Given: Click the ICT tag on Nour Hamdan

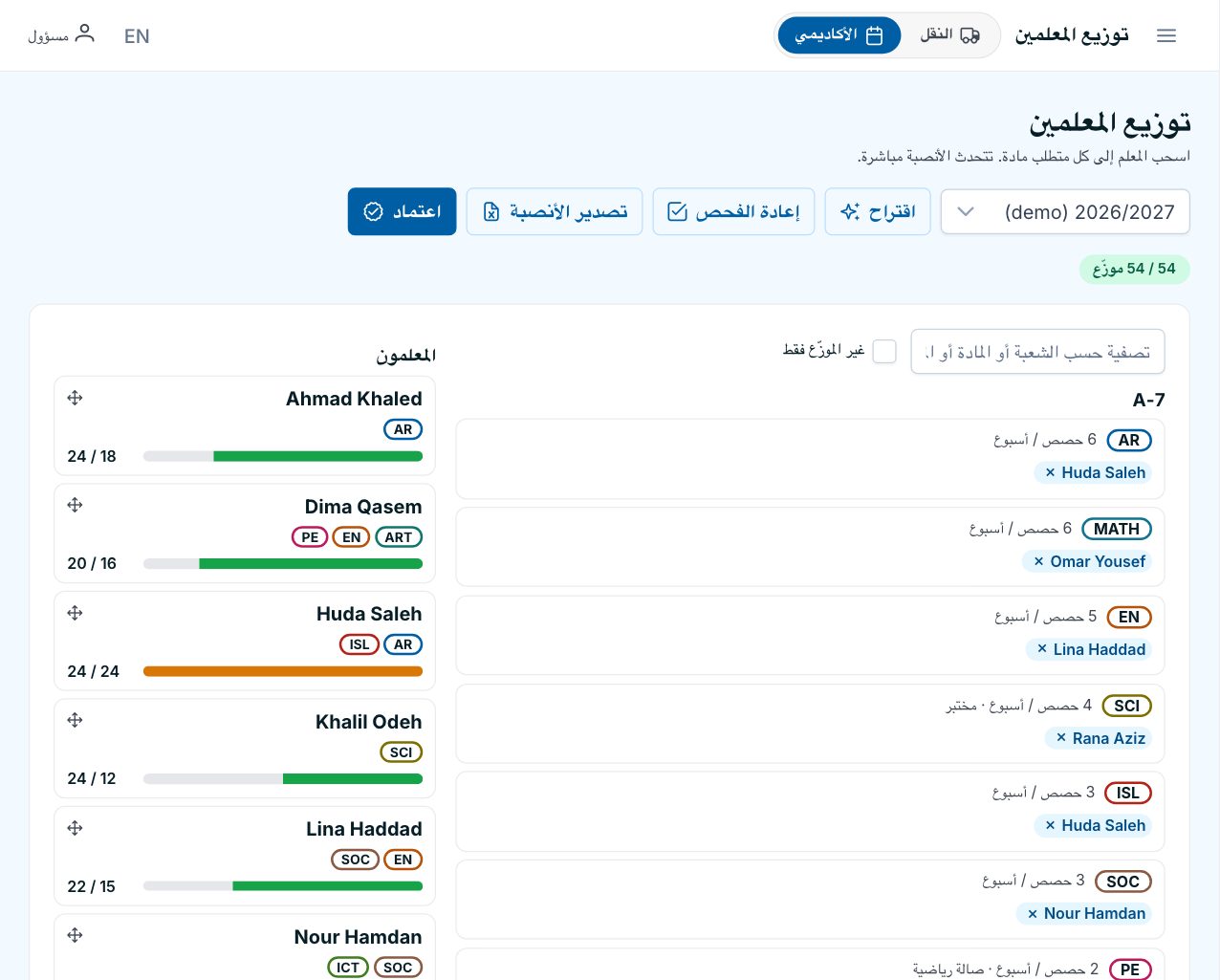Looking at the screenshot, I should point(348,968).
